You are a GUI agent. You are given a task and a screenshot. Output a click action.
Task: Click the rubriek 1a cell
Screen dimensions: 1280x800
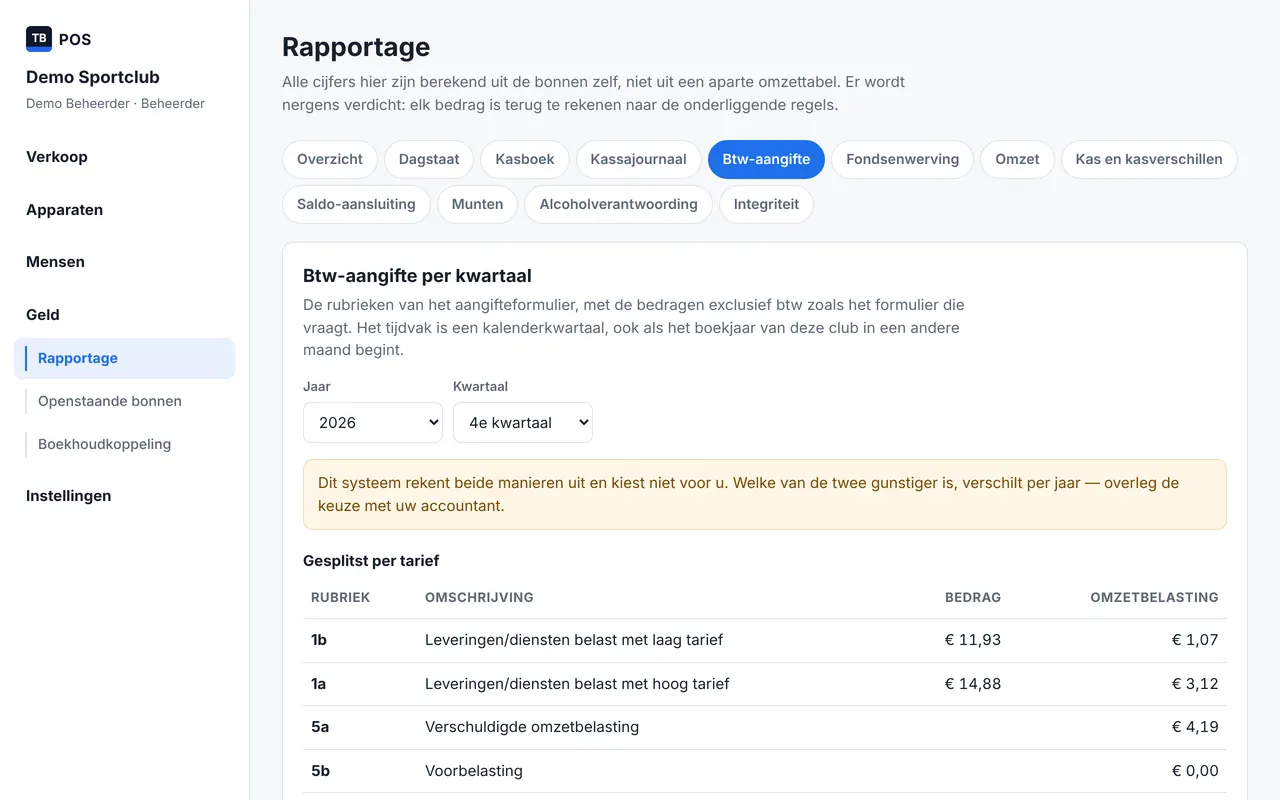(319, 684)
